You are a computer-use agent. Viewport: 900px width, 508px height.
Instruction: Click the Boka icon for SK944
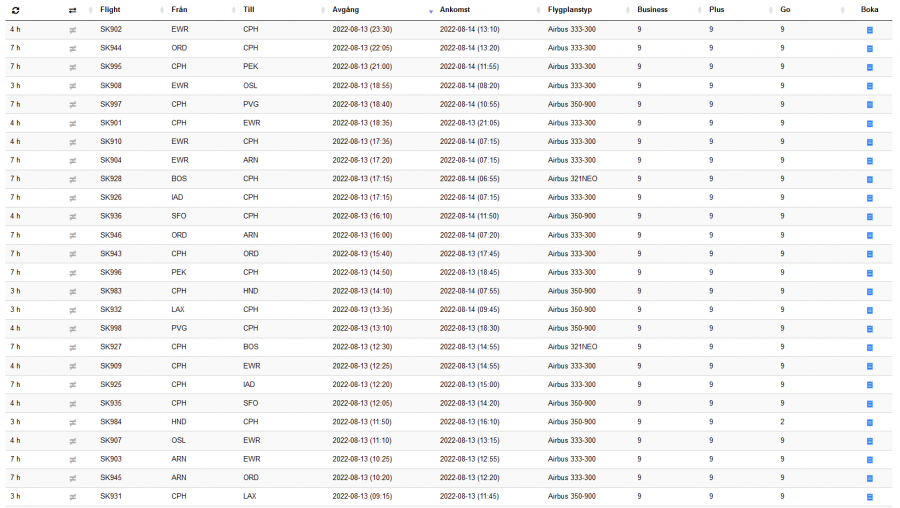tap(869, 48)
